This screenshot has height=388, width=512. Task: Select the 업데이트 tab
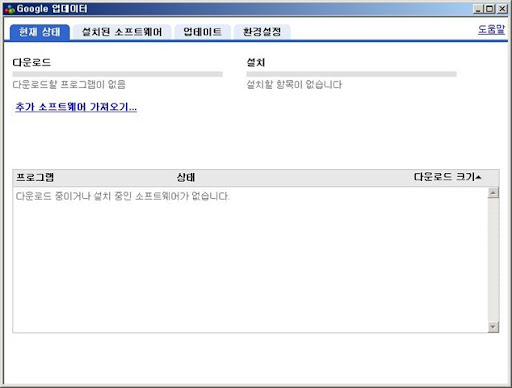coord(202,32)
